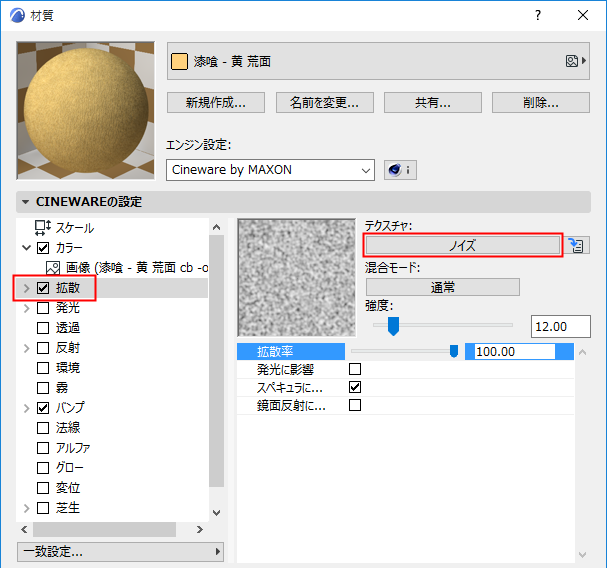Click the material name 漆喰 - 黄 荒面
The height and width of the screenshot is (568, 607).
pos(232,62)
